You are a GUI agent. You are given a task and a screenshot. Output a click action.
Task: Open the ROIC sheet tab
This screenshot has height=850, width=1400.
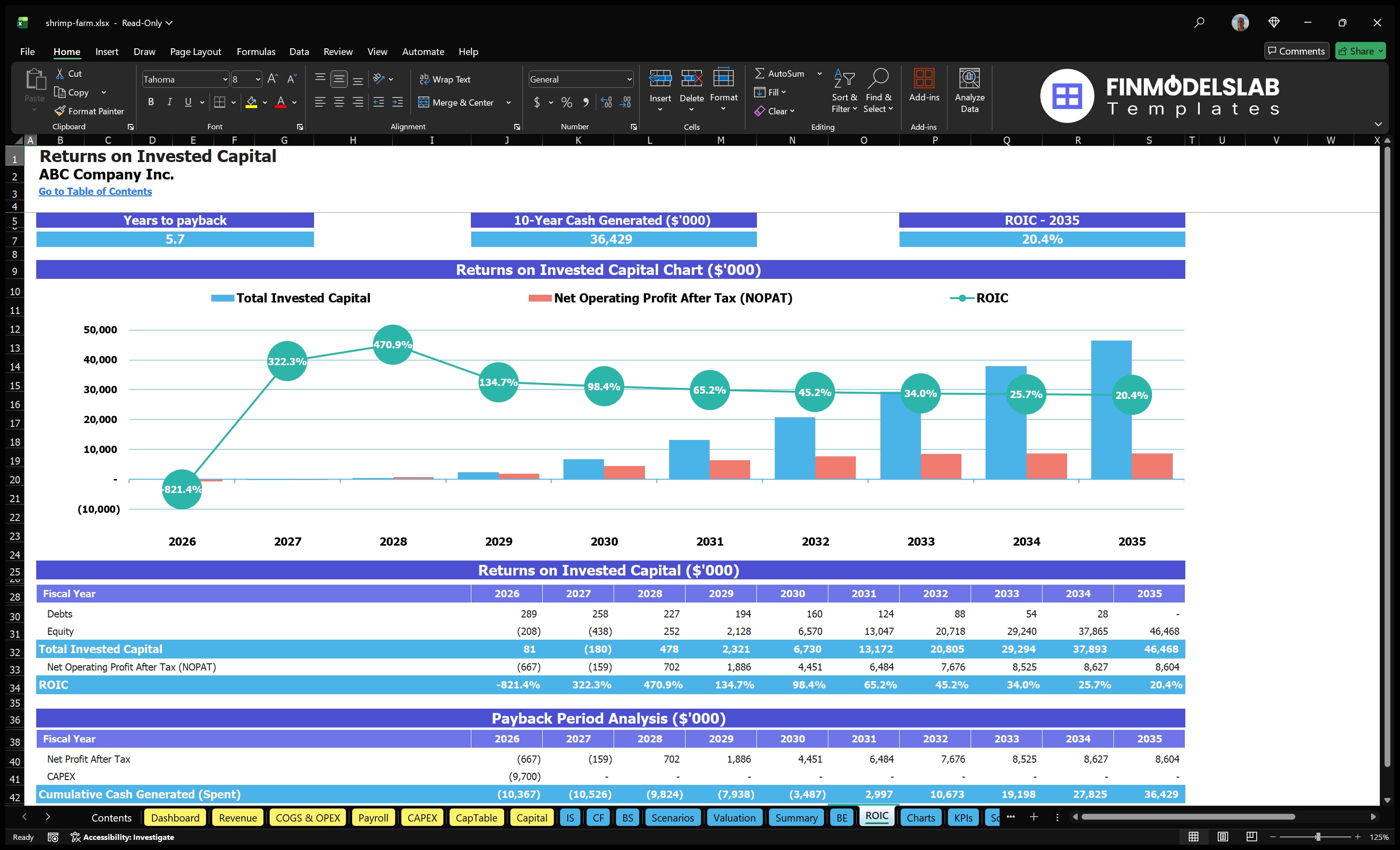tap(877, 817)
